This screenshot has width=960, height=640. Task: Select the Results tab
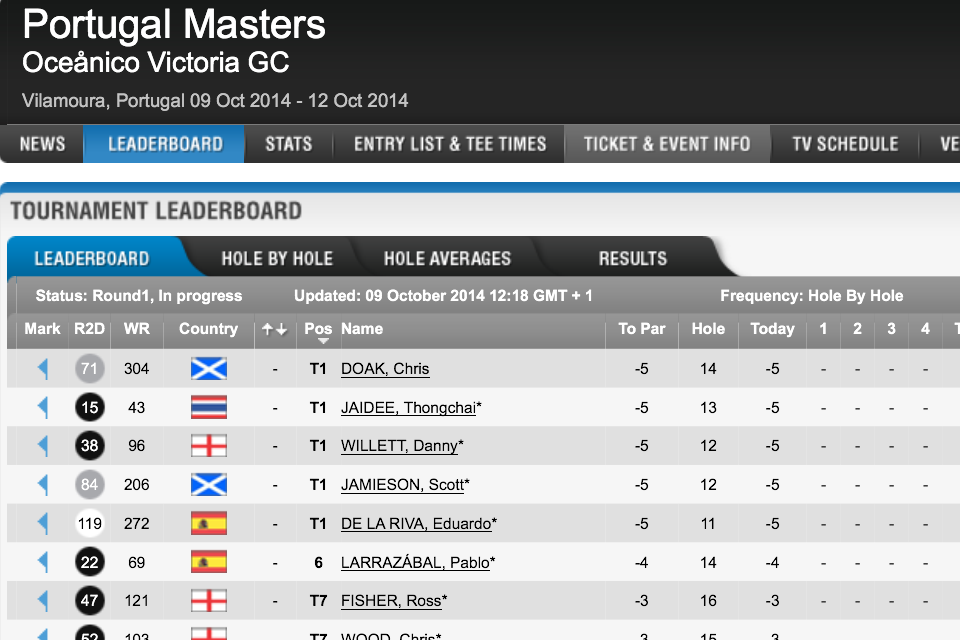632,258
